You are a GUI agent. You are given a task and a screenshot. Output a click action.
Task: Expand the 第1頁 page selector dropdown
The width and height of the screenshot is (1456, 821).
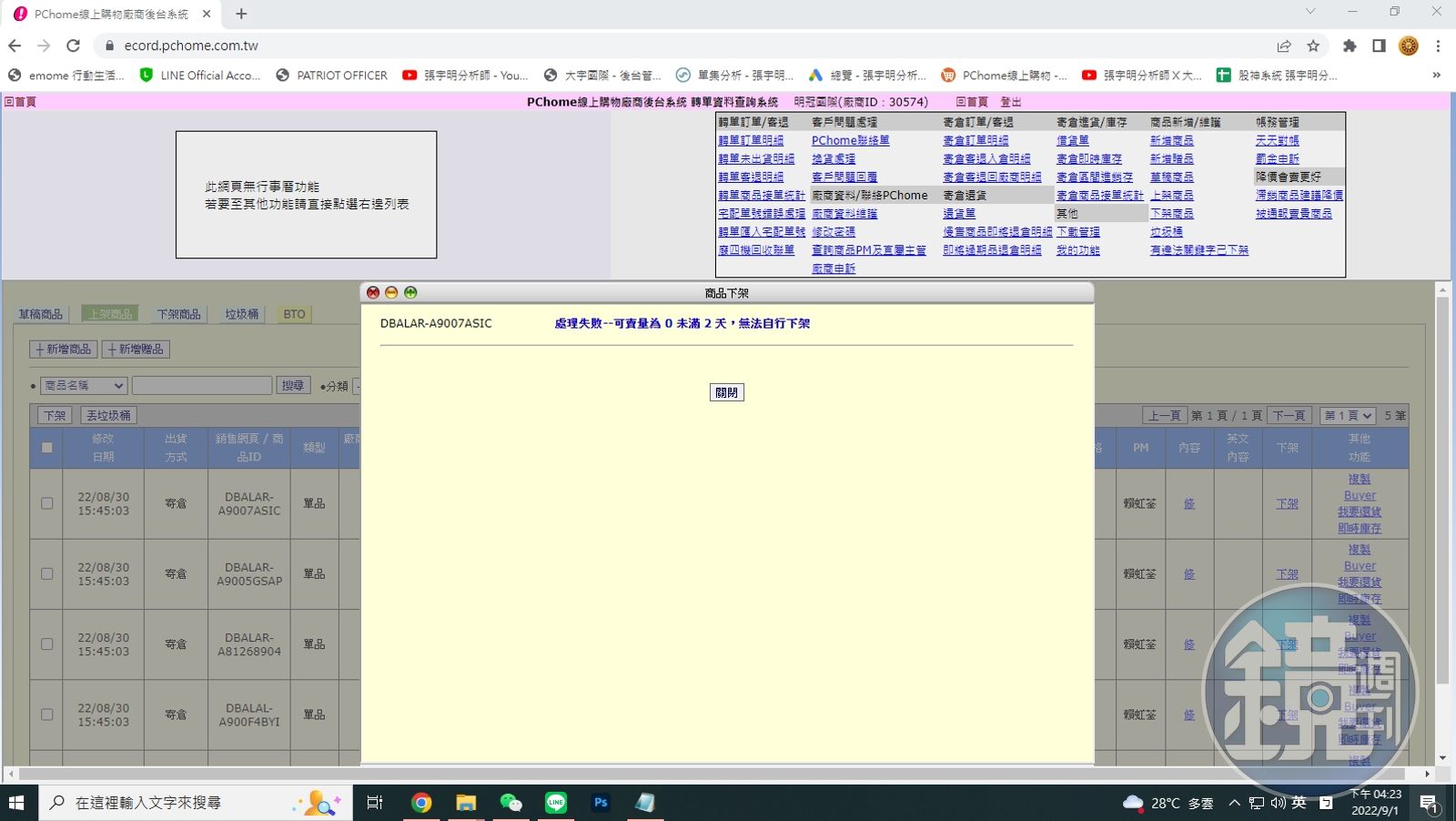1348,415
